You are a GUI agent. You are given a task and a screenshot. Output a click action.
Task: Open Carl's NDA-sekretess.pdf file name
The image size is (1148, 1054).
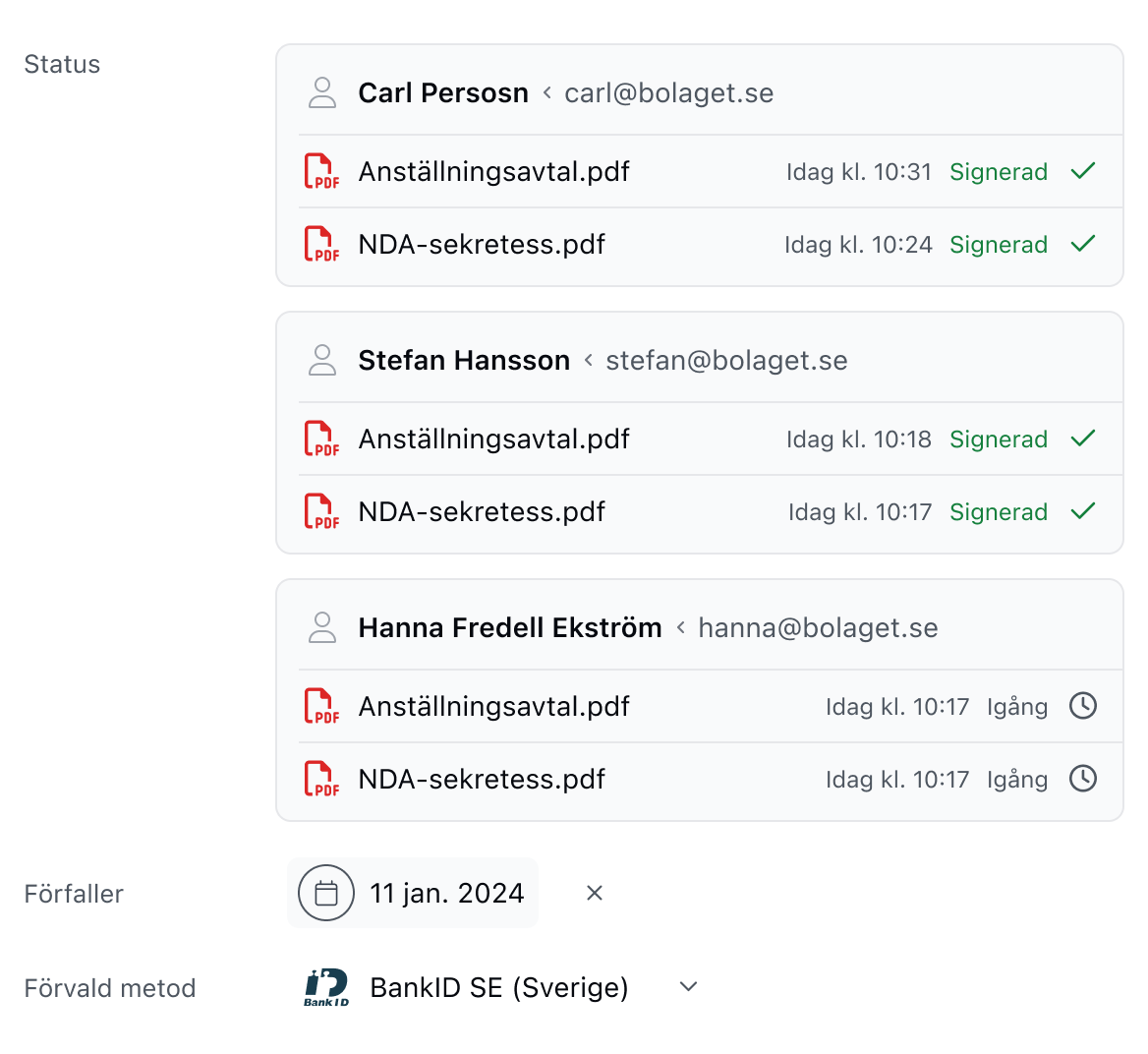[482, 245]
